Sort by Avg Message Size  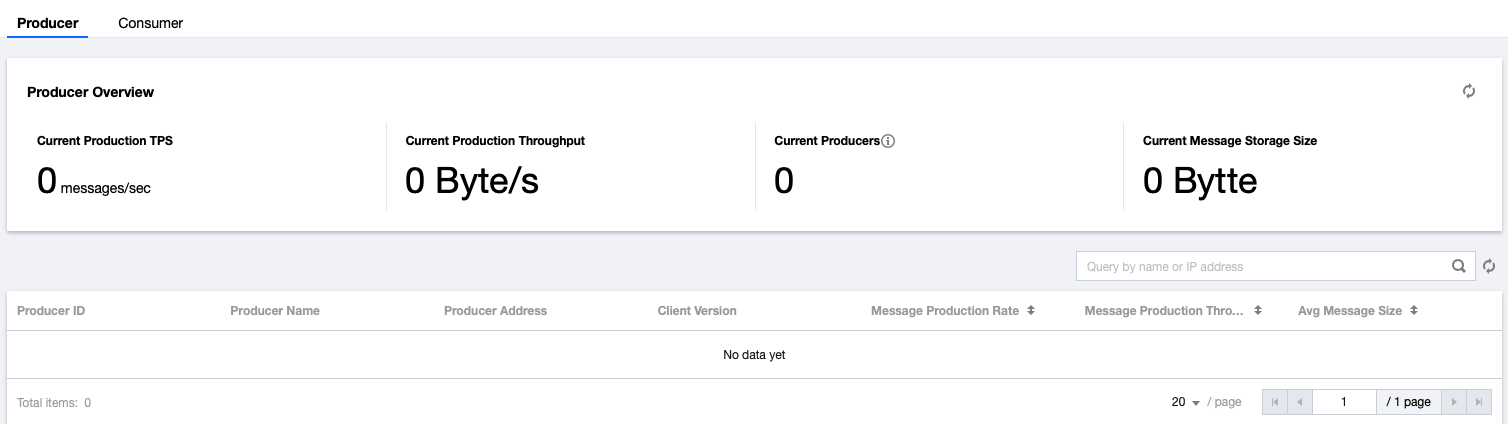tap(1414, 311)
